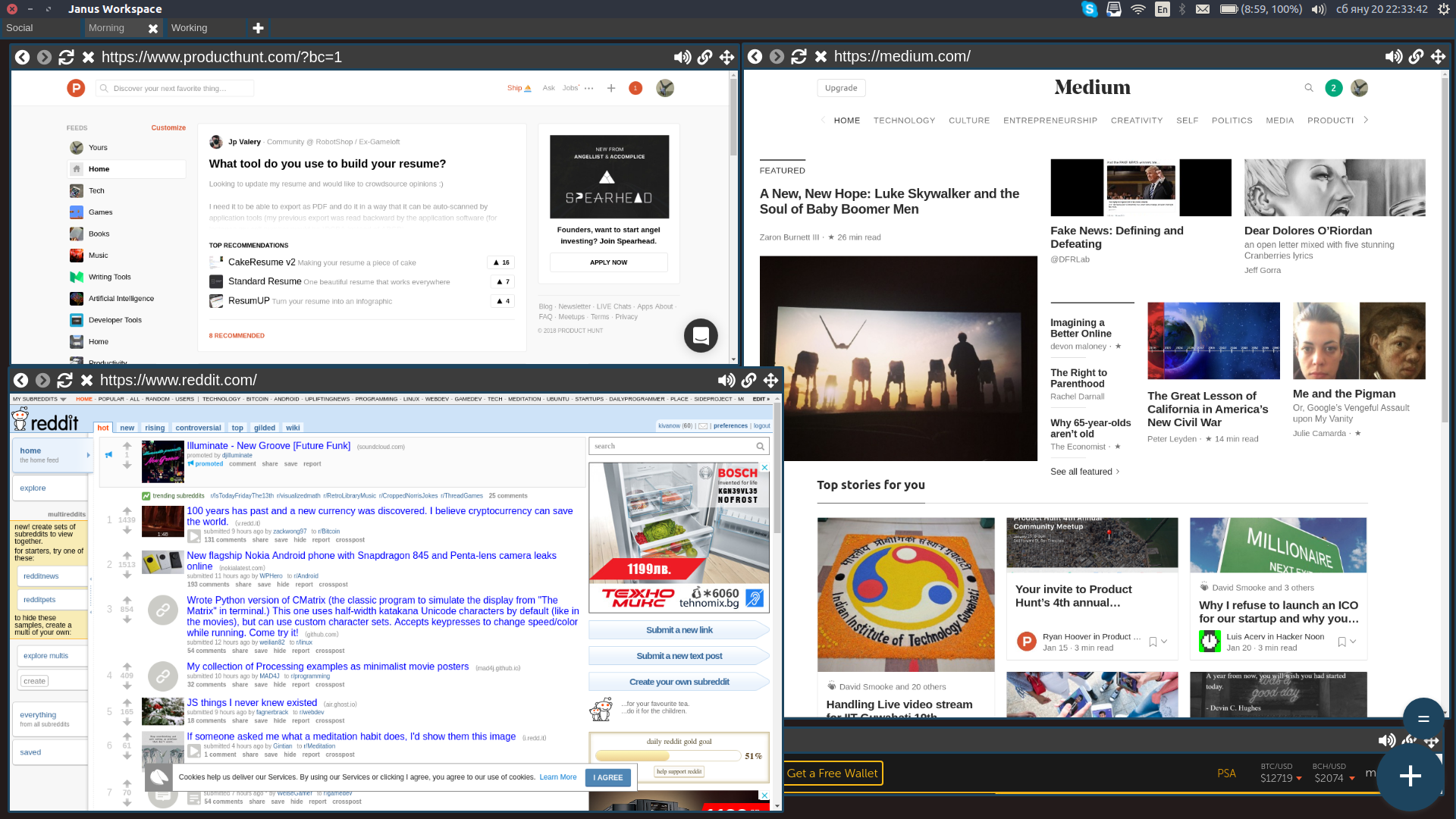Open Reddit's EDIT subreddit menu
This screenshot has height=819, width=1456.
[759, 399]
